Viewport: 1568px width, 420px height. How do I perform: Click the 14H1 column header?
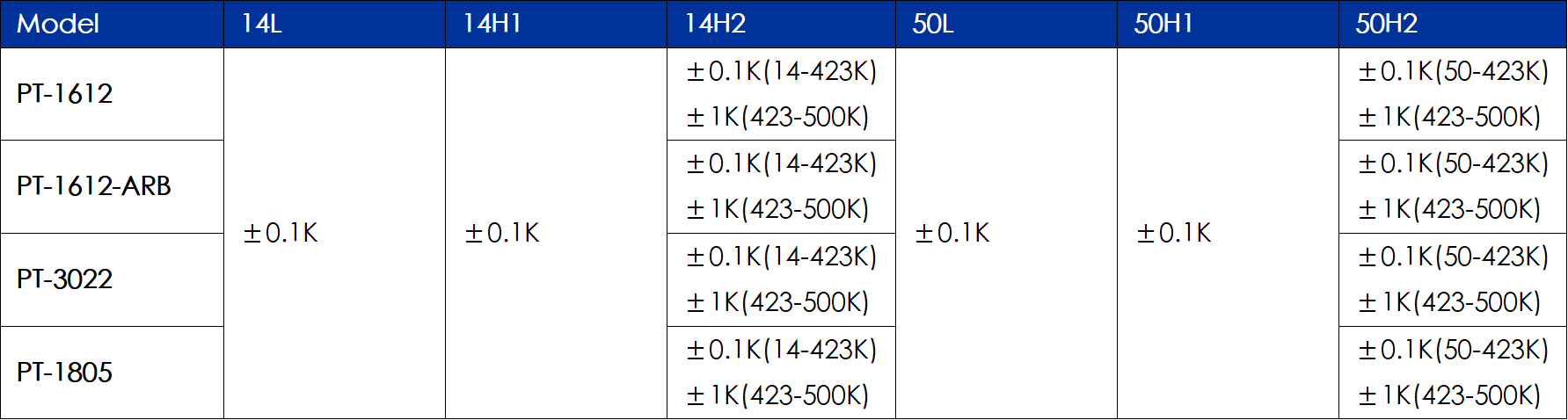492,24
